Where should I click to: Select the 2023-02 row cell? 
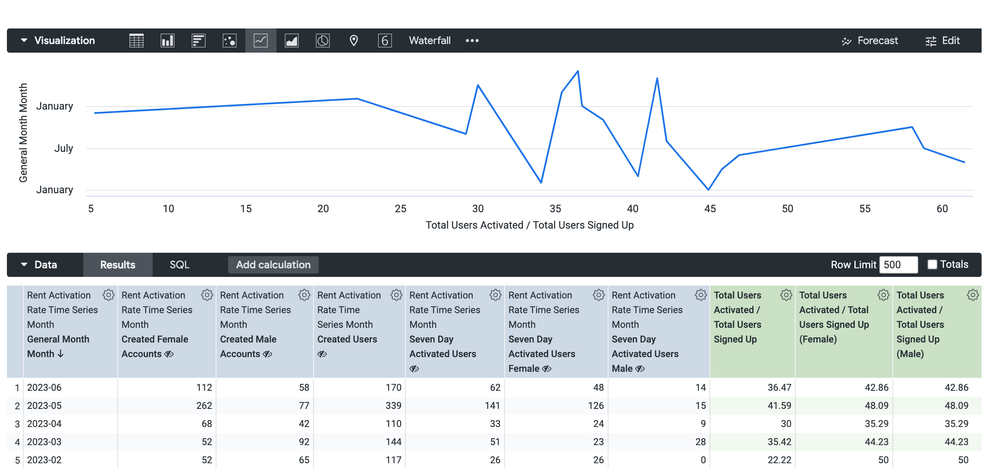pos(70,460)
